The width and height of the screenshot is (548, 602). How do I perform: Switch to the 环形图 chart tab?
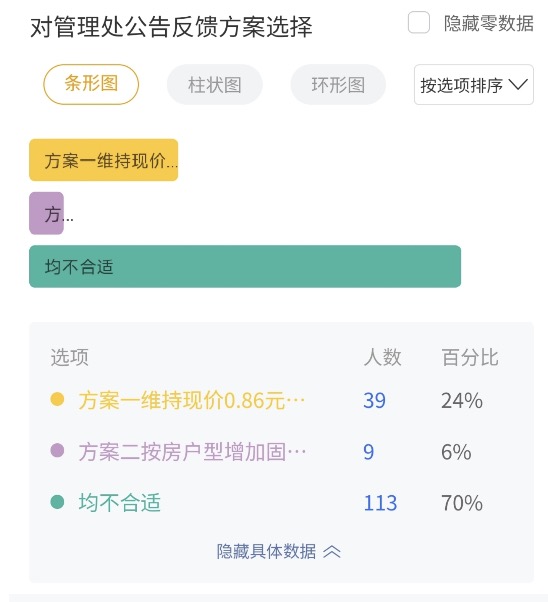[x=338, y=84]
